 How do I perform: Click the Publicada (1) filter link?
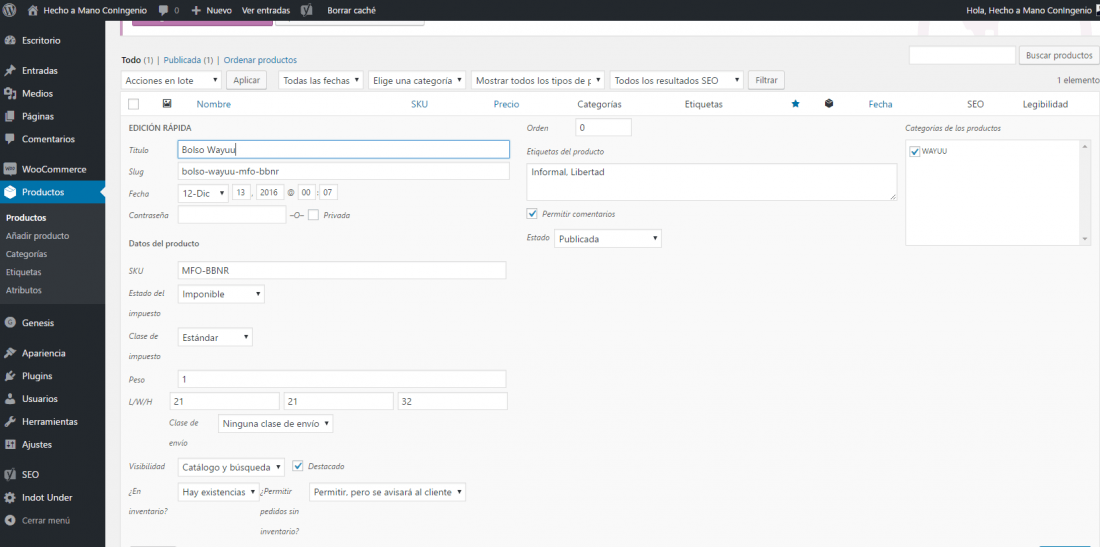click(x=188, y=60)
